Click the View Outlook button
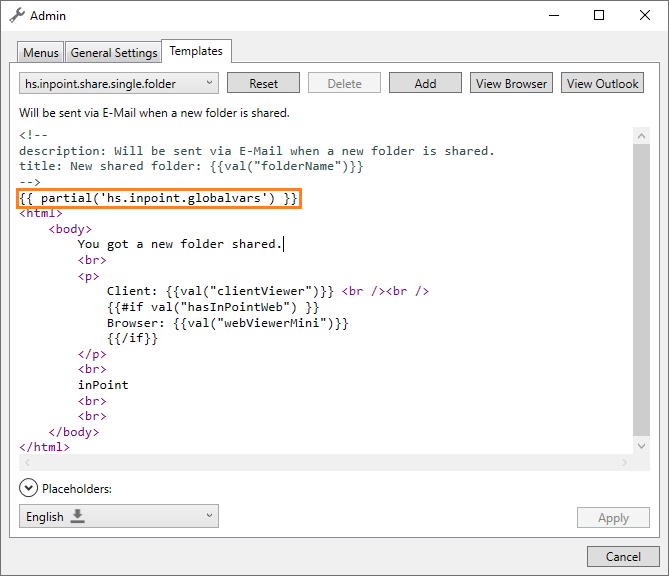This screenshot has width=669, height=576. click(602, 84)
